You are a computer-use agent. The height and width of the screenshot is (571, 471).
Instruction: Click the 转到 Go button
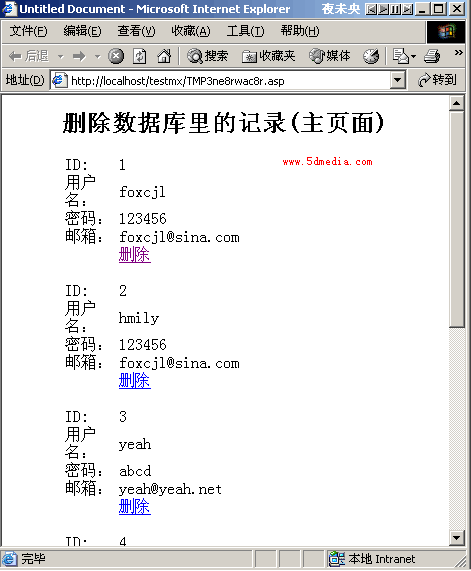coord(437,80)
